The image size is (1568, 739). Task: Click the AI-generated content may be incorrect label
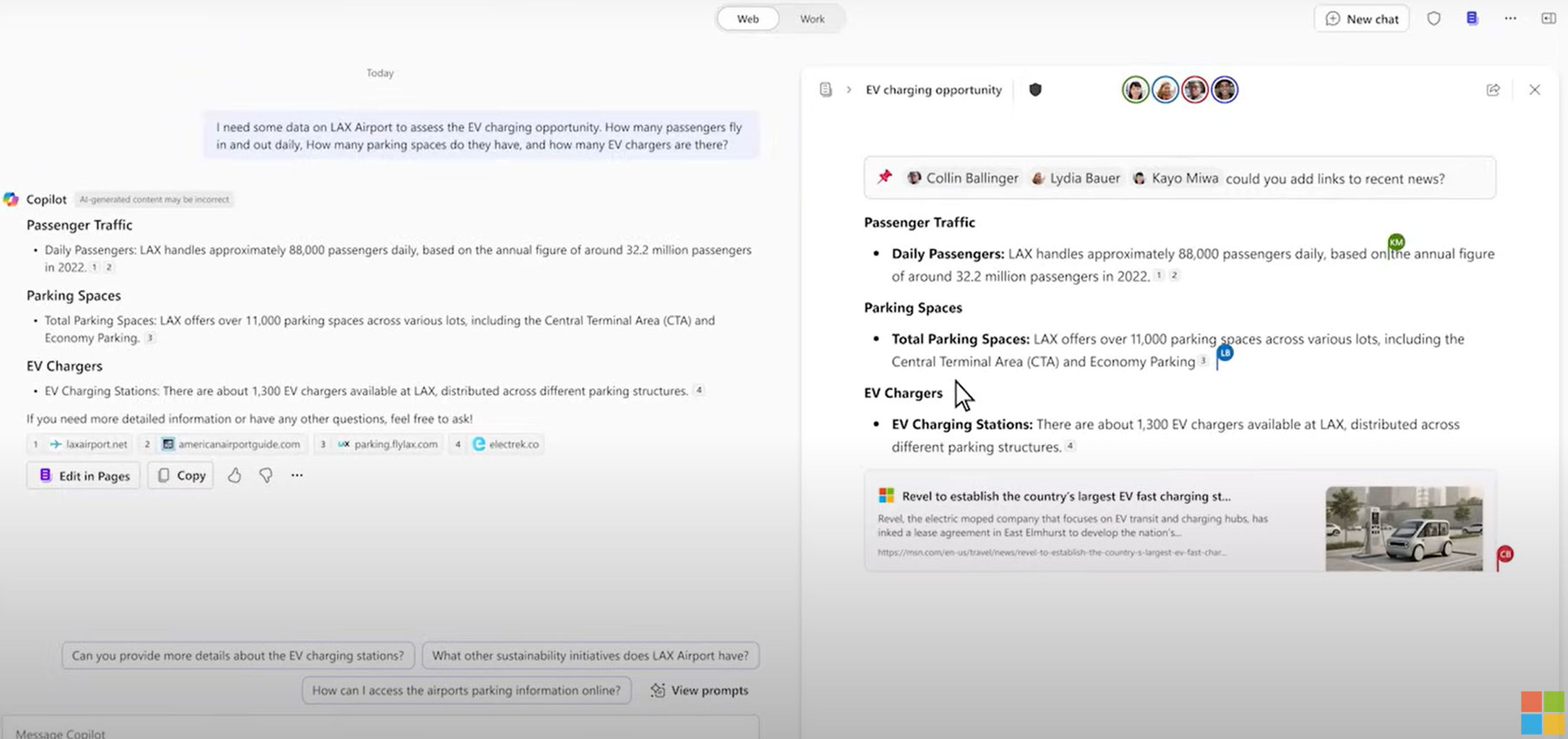[154, 199]
